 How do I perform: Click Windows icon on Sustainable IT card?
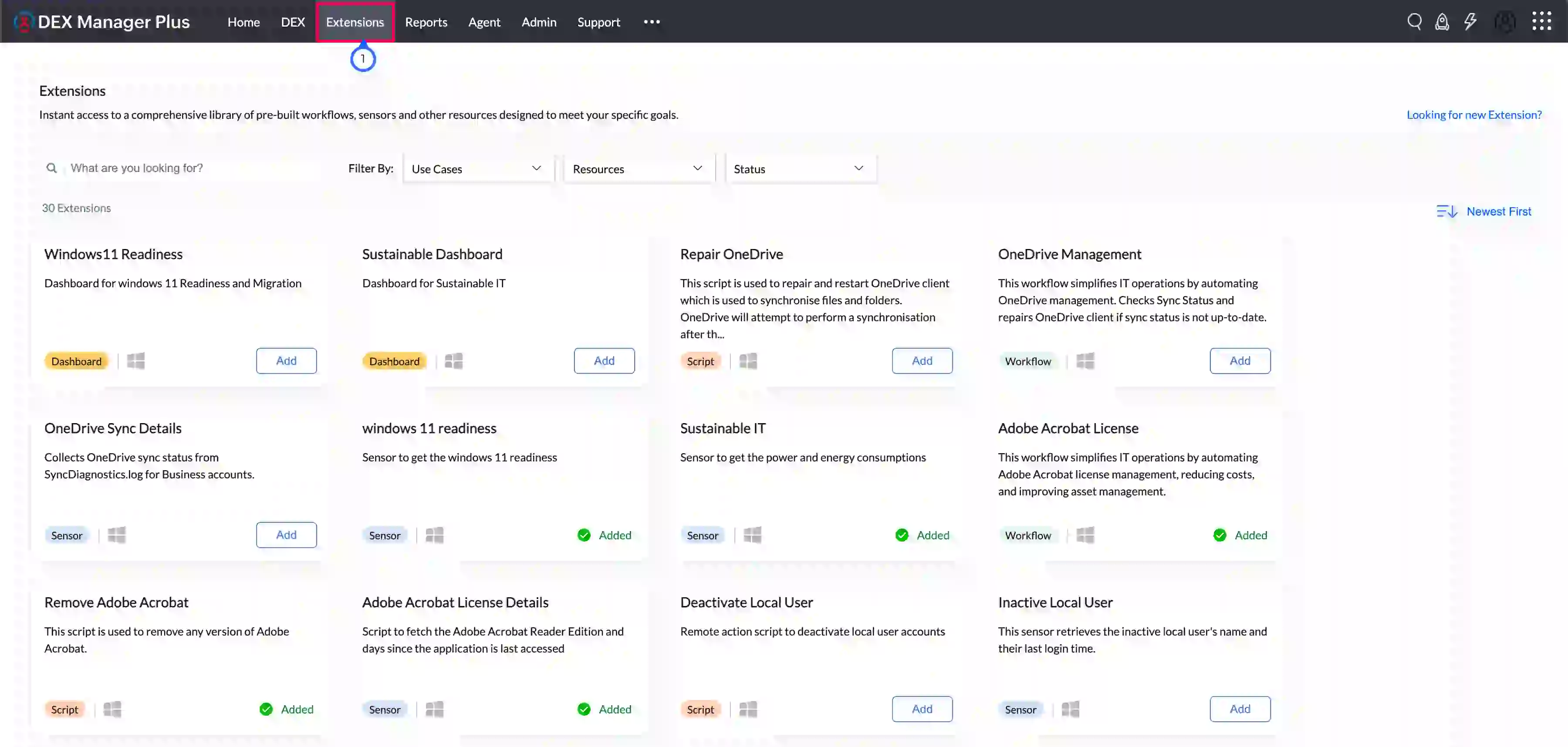tap(752, 535)
